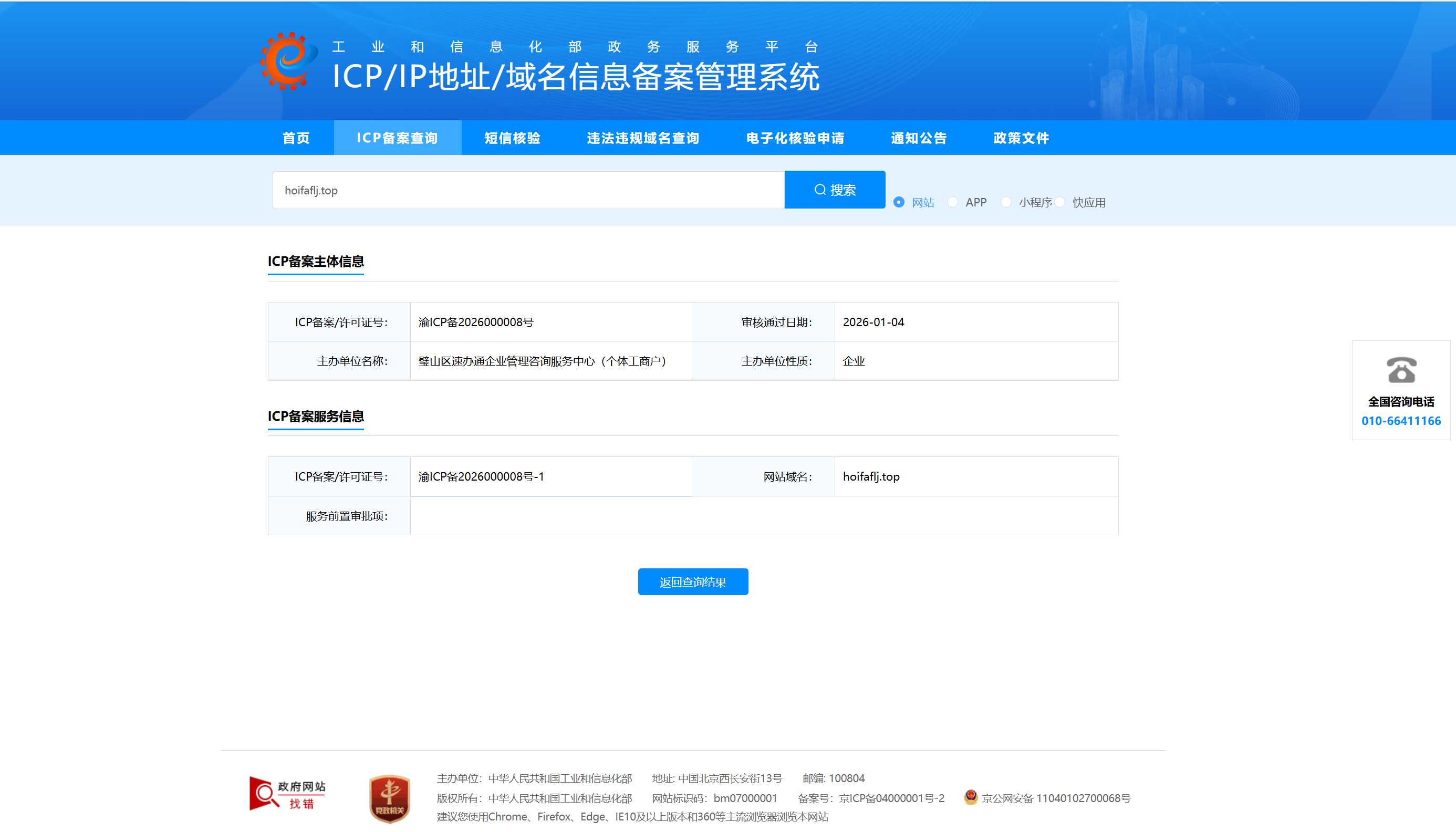1456x832 pixels.
Task: View the 通知公告 section
Action: [918, 138]
